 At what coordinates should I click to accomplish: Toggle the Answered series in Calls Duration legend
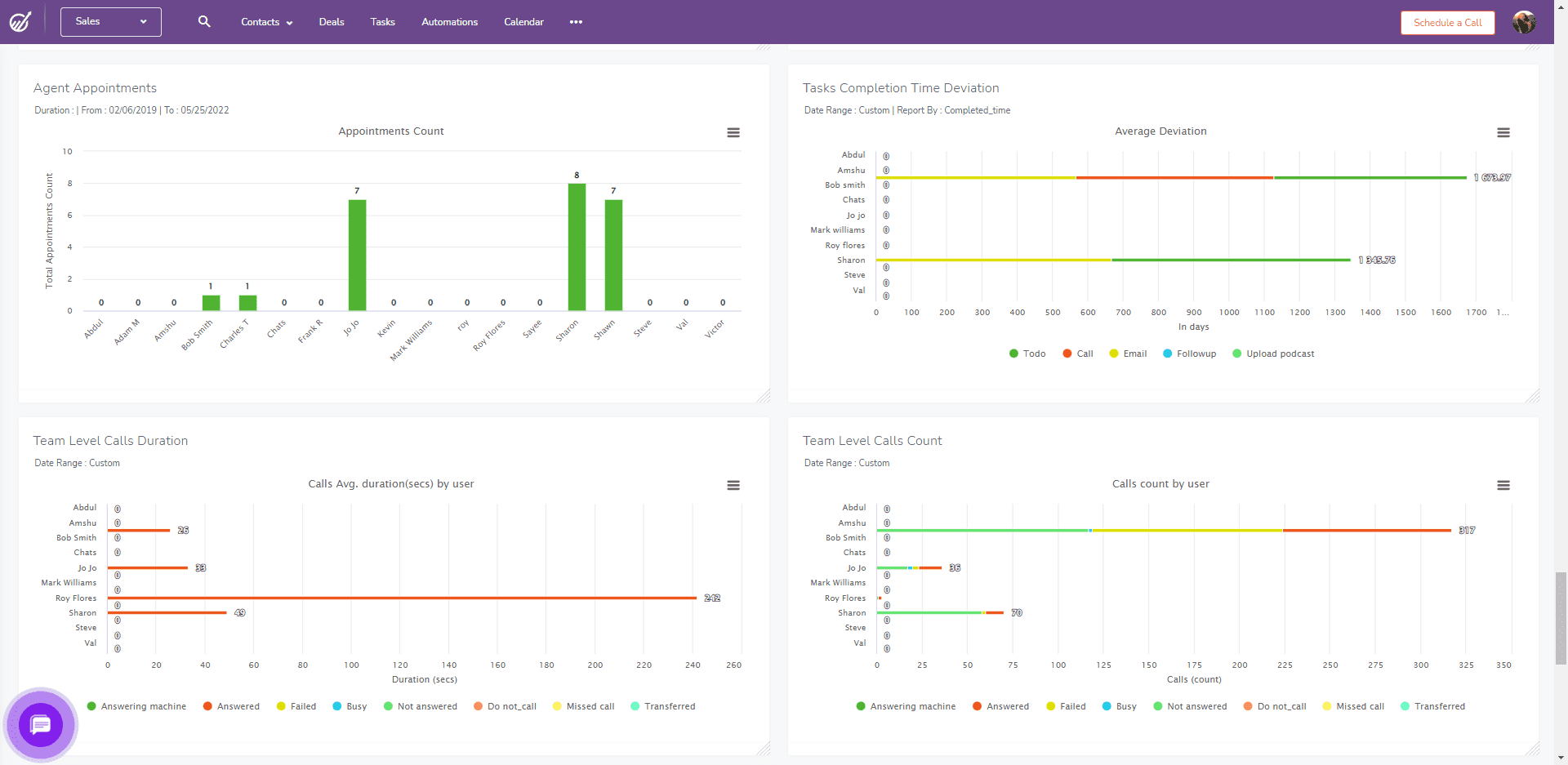click(x=231, y=706)
